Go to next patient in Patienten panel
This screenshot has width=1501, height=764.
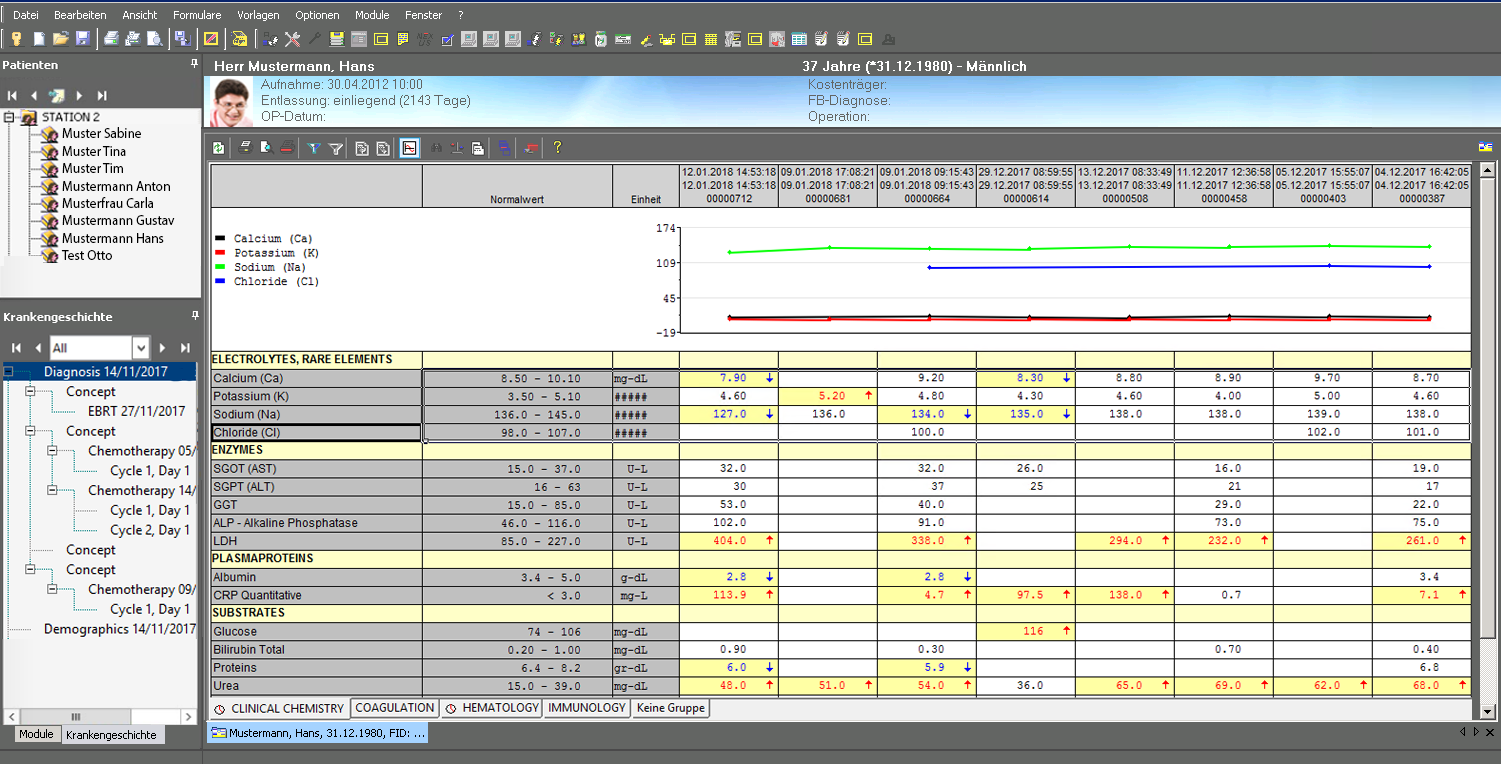[79, 95]
